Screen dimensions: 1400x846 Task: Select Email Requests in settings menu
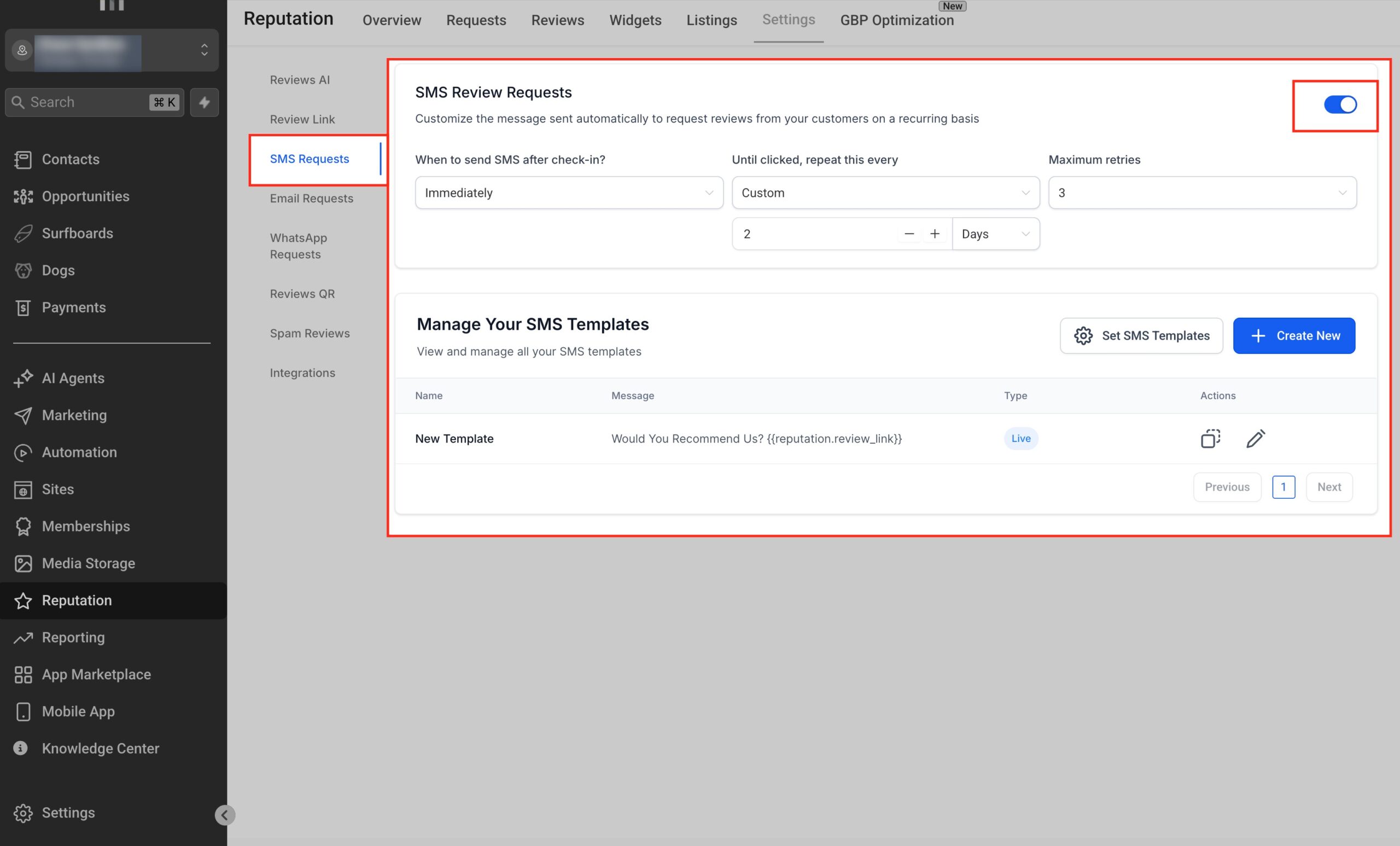(311, 199)
